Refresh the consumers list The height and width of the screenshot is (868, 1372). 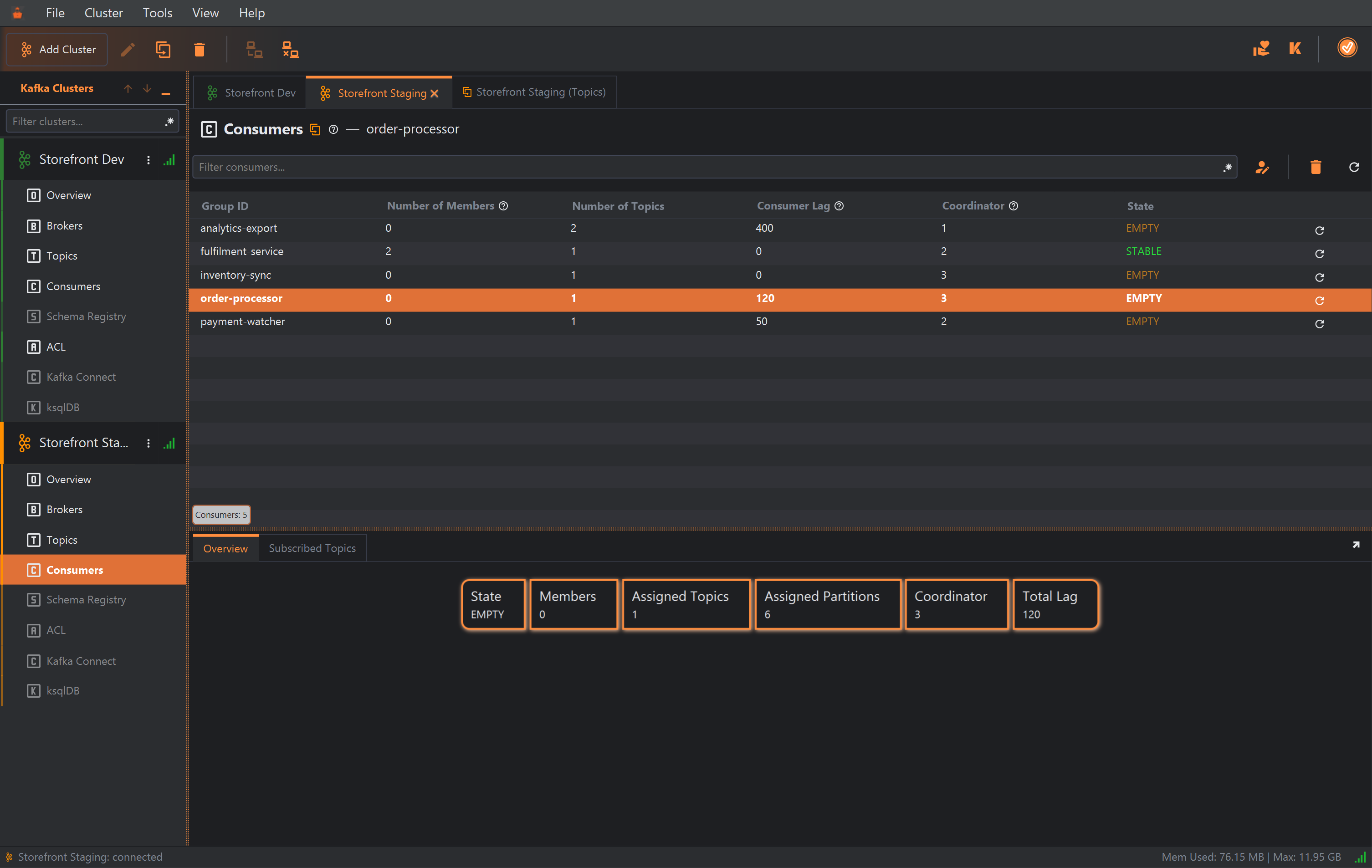1354,167
